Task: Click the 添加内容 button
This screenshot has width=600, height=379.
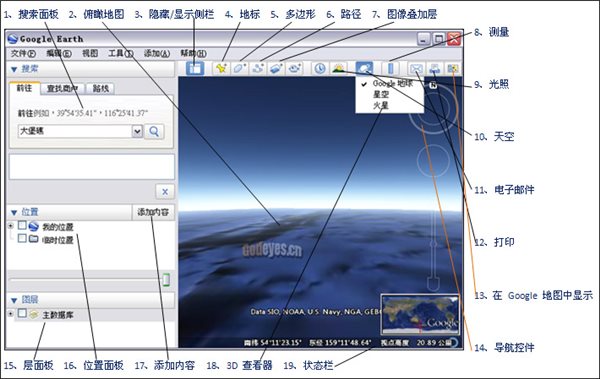Action: tap(153, 212)
